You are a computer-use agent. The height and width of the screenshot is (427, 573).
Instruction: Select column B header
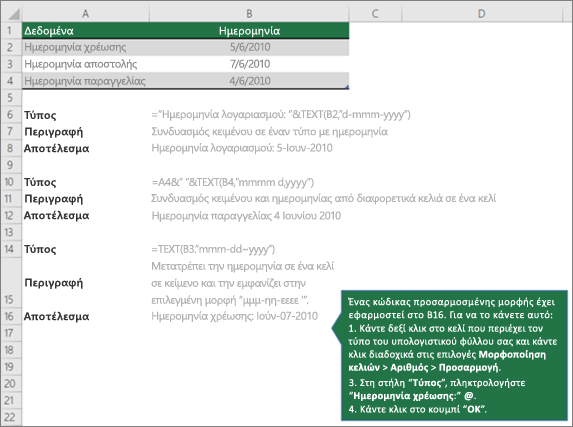[x=249, y=14]
